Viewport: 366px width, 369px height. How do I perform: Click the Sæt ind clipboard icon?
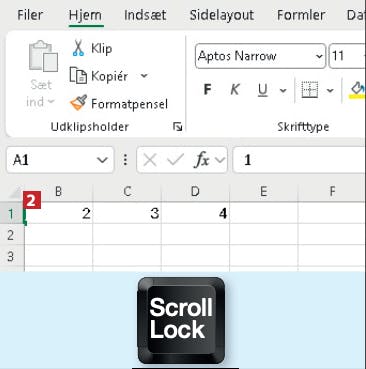click(43, 56)
